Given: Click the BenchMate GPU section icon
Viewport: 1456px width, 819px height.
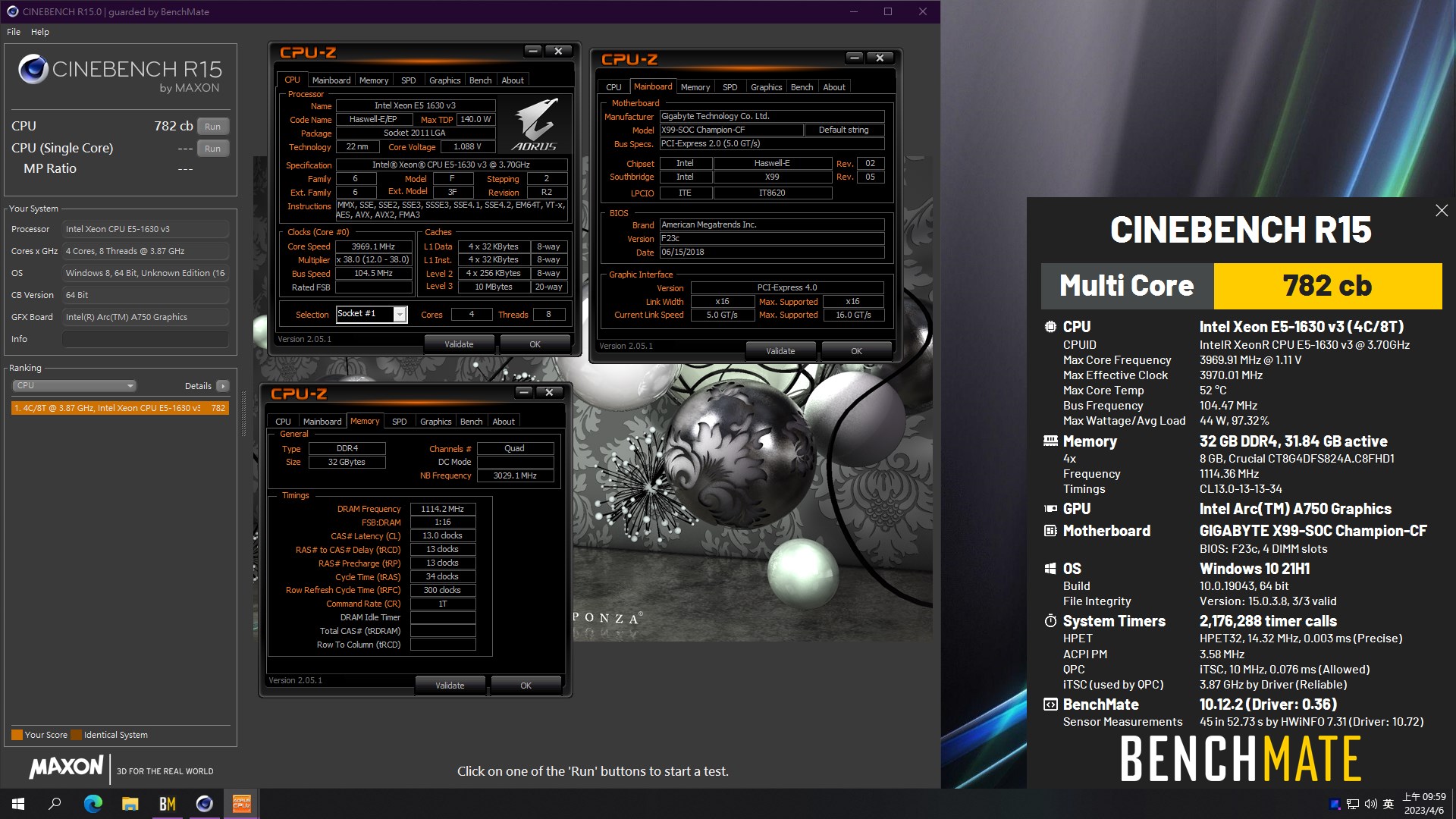Looking at the screenshot, I should point(1050,509).
